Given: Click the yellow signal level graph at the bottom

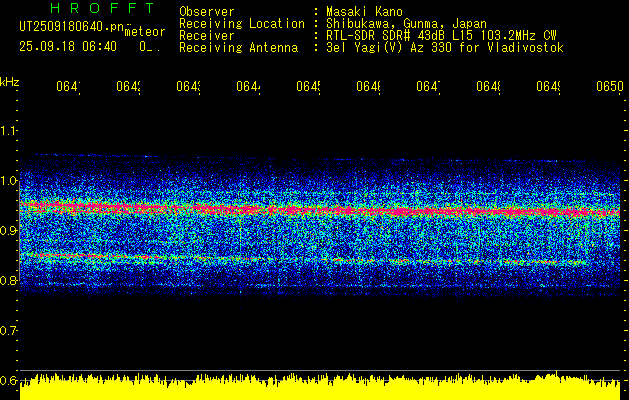Looking at the screenshot, I should pyautogui.click(x=320, y=389).
